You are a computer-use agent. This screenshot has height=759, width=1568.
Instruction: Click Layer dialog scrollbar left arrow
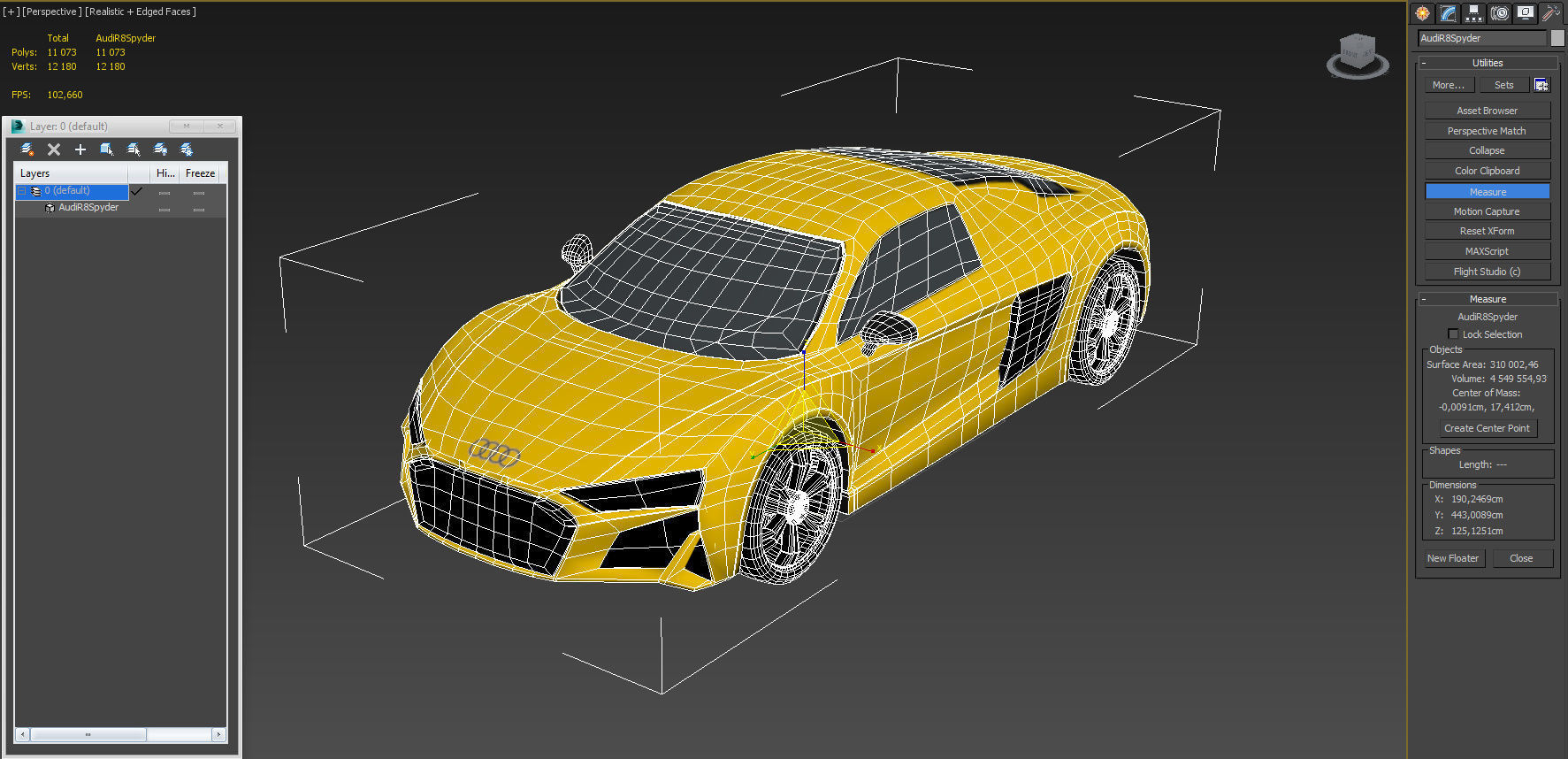(x=22, y=734)
